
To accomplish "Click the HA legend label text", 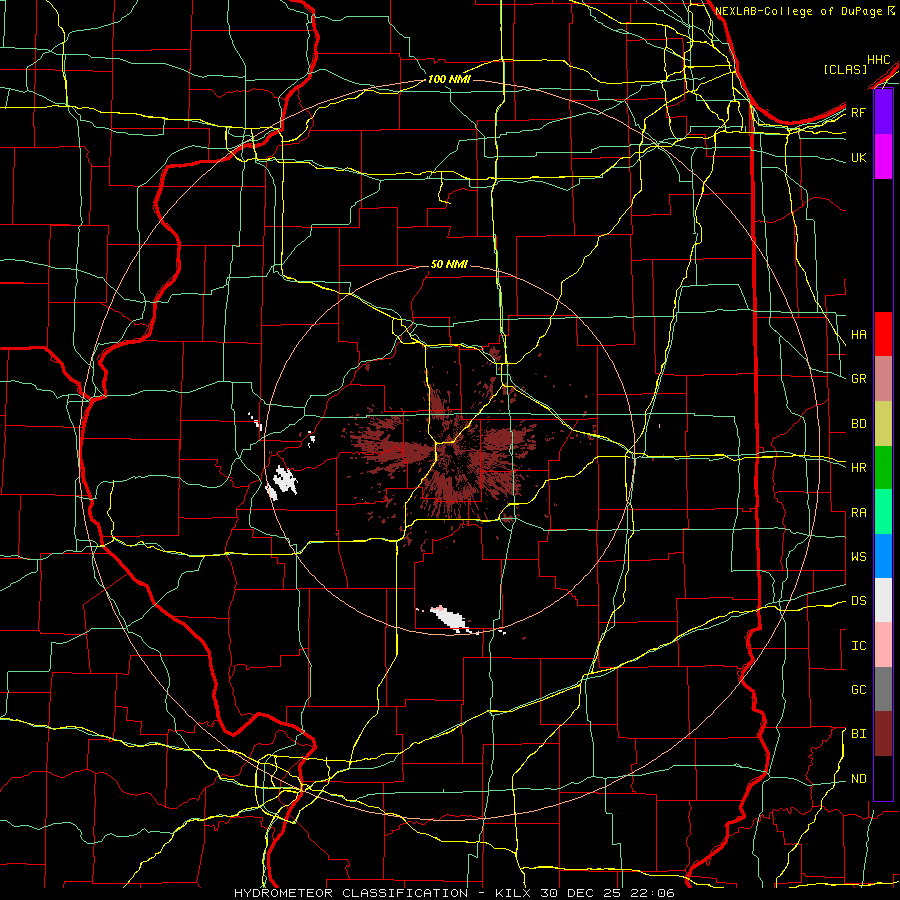I will [859, 335].
